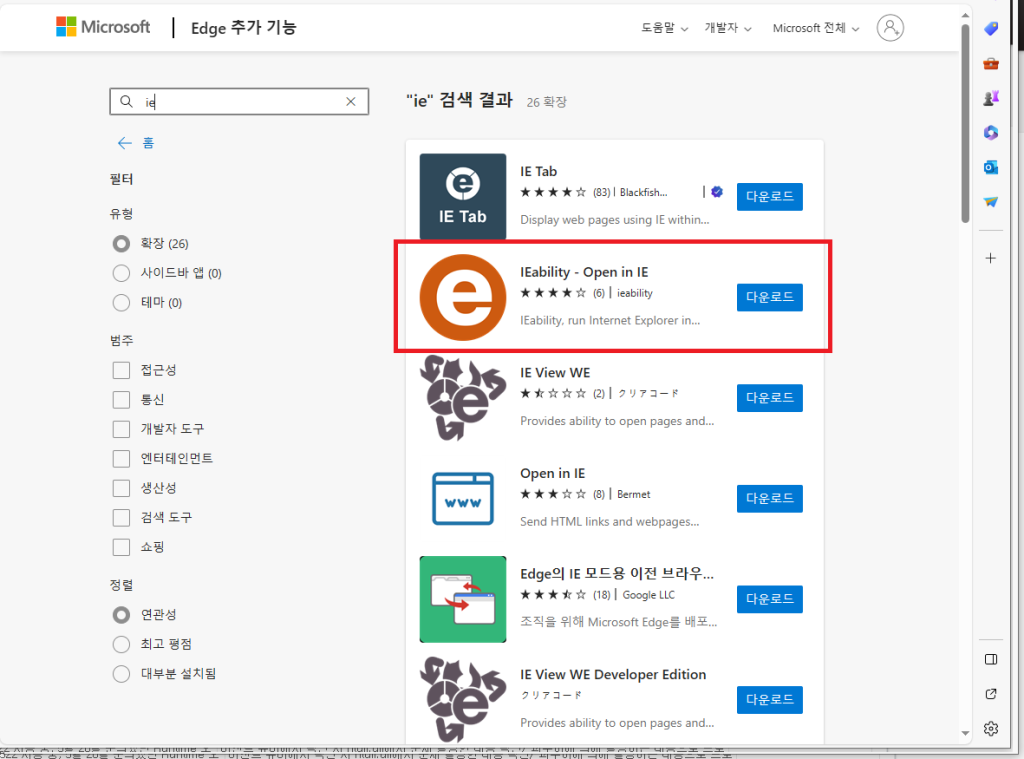Download IE View WE Developer Edition
The image size is (1024, 759).
click(x=769, y=700)
